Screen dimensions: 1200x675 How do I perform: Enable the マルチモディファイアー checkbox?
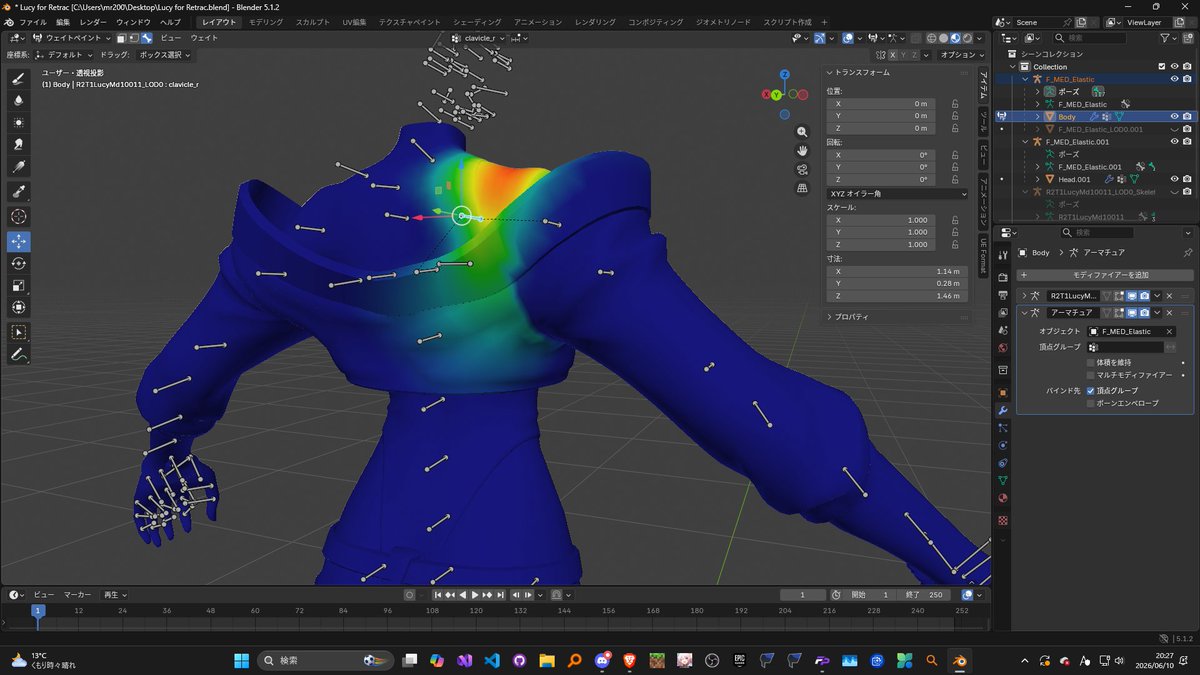tap(1090, 374)
